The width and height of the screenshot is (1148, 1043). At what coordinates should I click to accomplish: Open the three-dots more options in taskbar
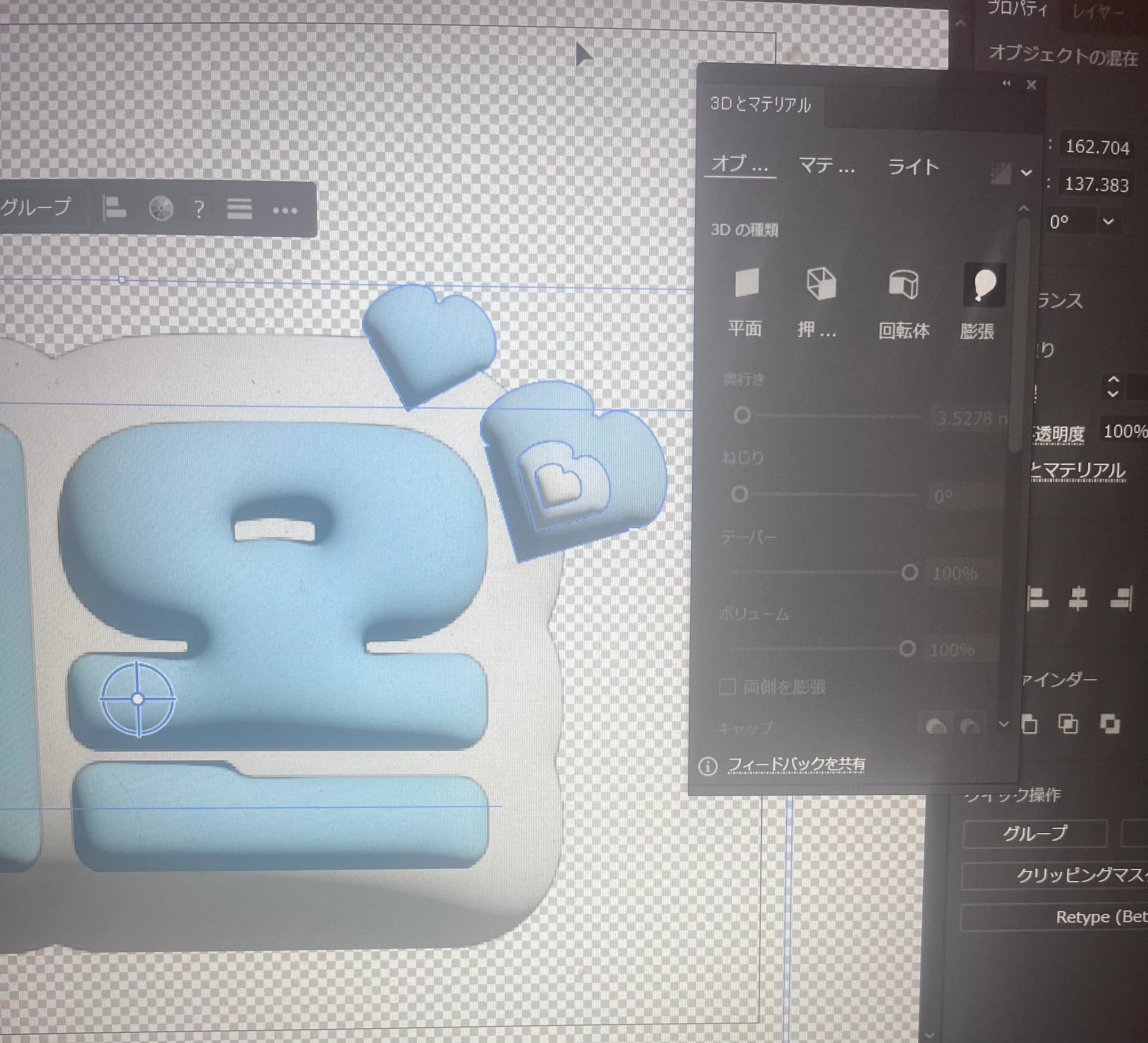point(285,211)
